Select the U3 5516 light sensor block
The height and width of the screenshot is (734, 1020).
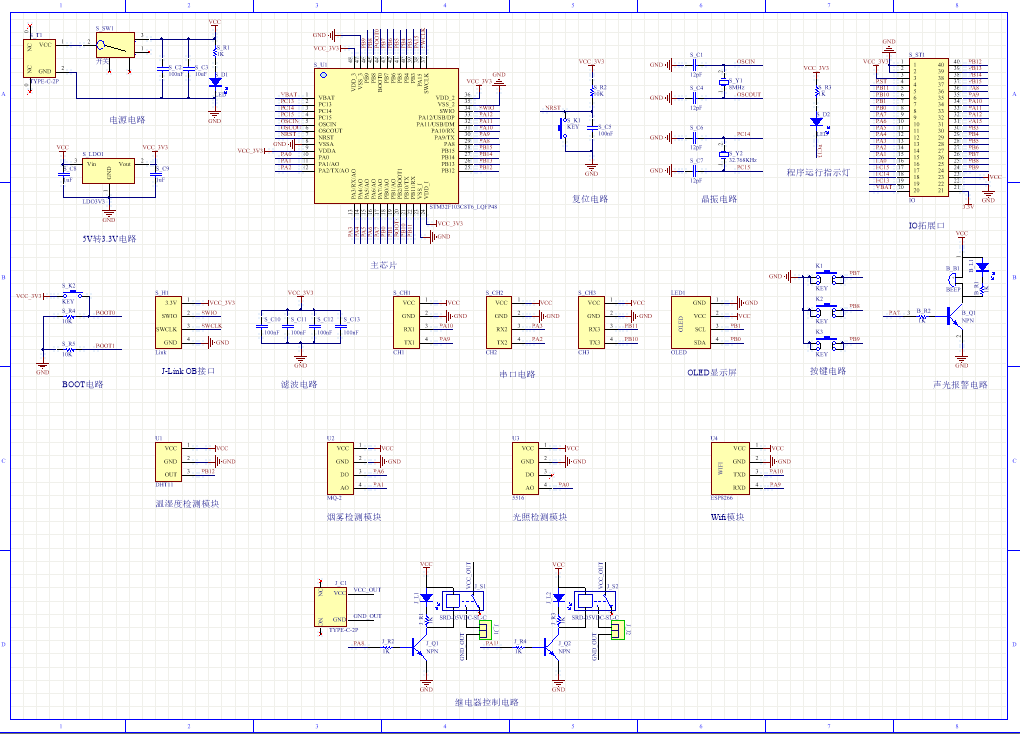click(525, 468)
